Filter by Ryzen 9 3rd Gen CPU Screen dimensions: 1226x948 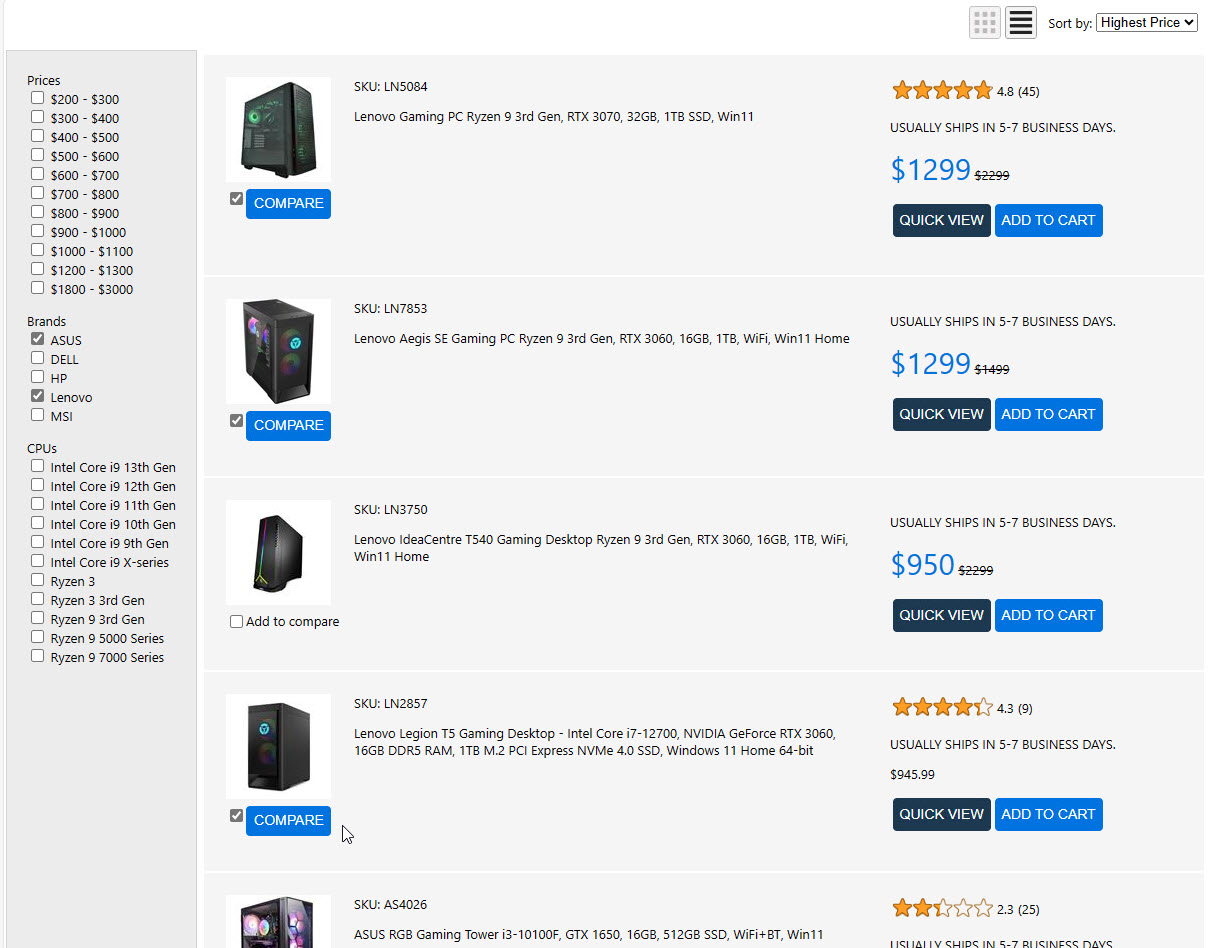[x=38, y=619]
